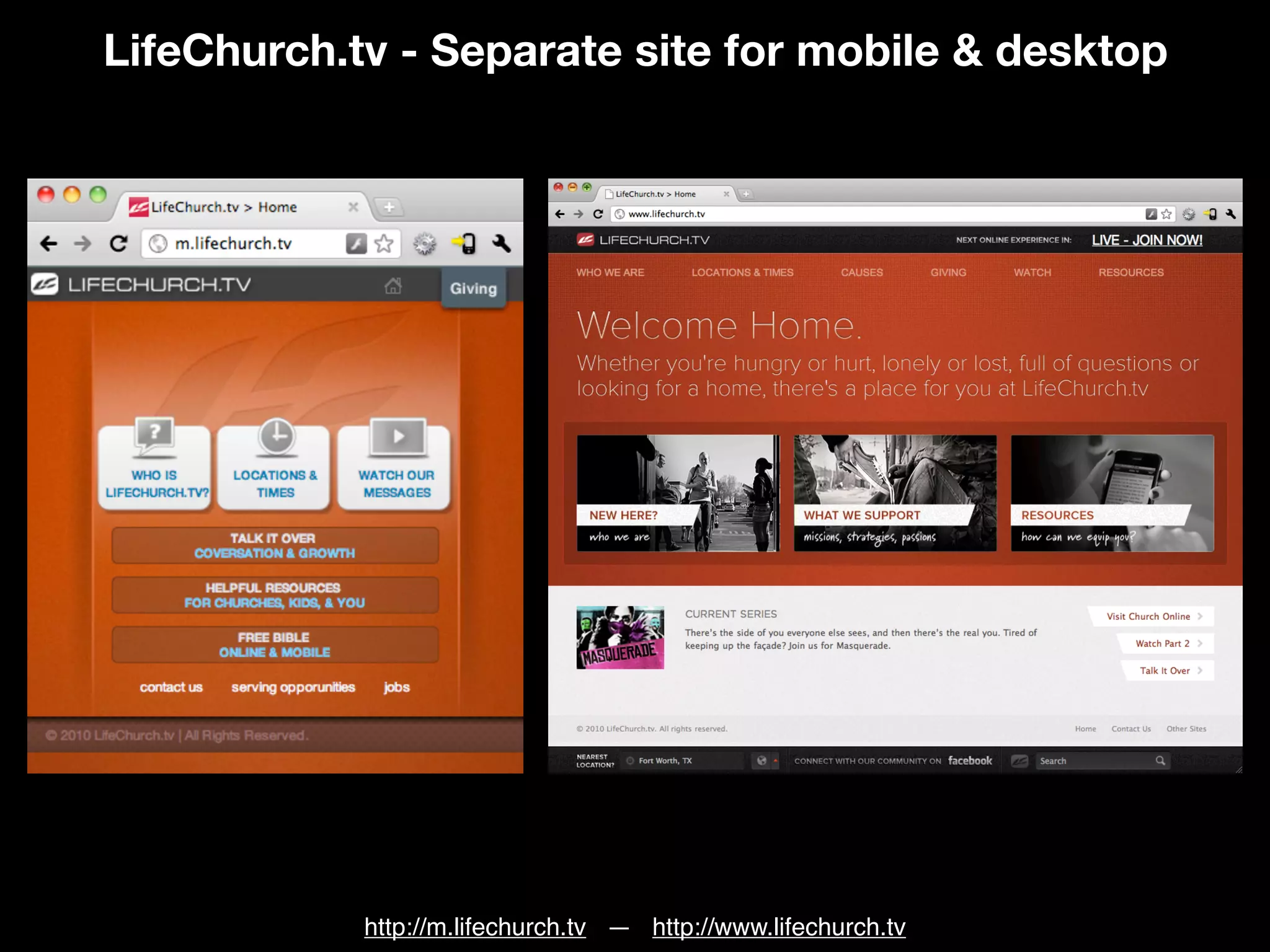
Task: Bookmark m.lifechurch.tv with the star icon
Action: pyautogui.click(x=384, y=244)
